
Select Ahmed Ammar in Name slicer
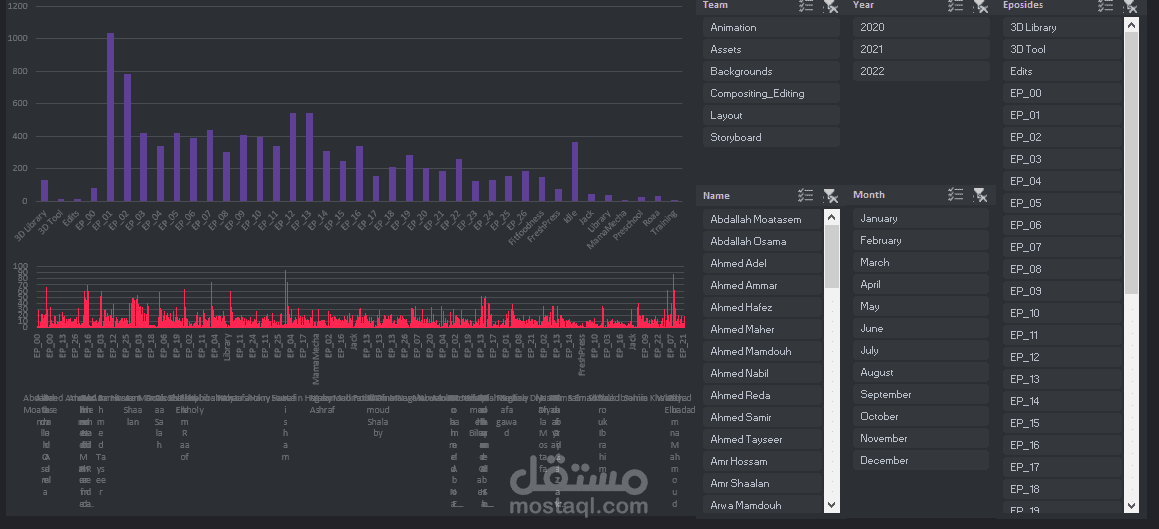tap(762, 285)
